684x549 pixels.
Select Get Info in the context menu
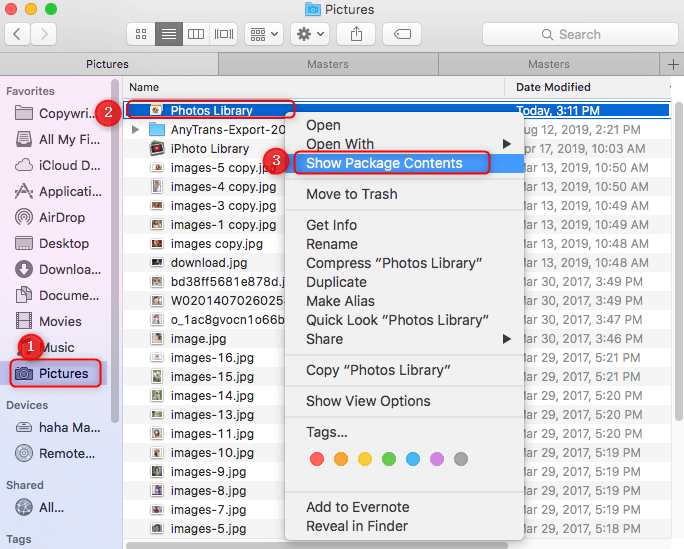tap(331, 225)
